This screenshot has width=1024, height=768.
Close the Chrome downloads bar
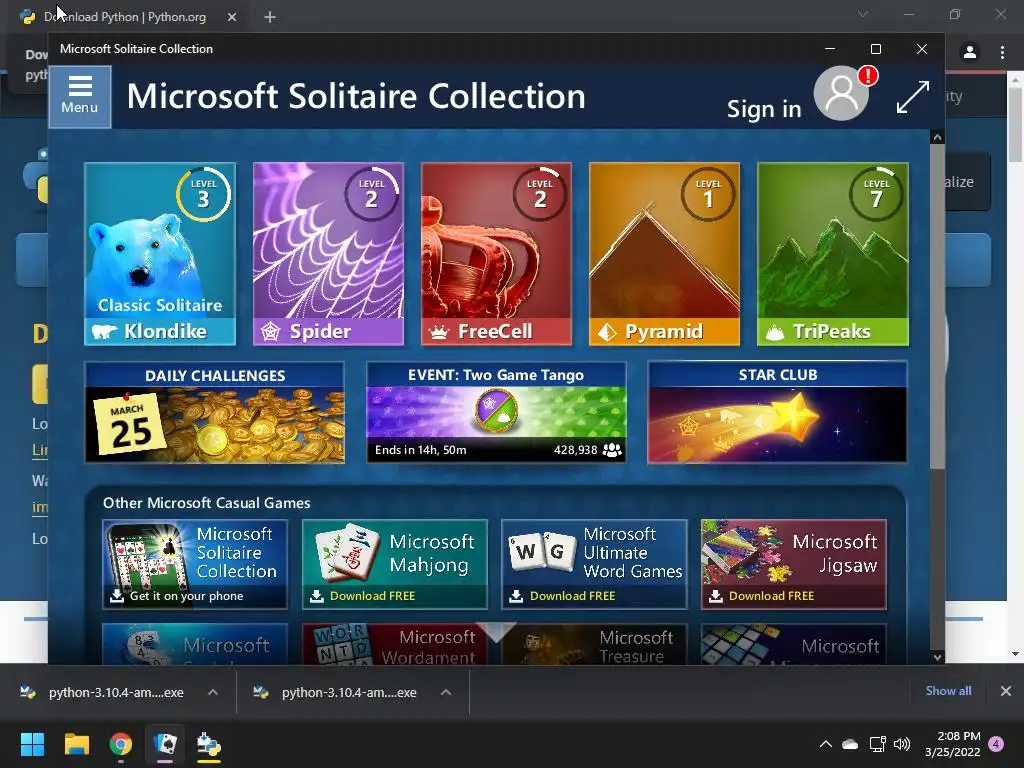click(1006, 691)
